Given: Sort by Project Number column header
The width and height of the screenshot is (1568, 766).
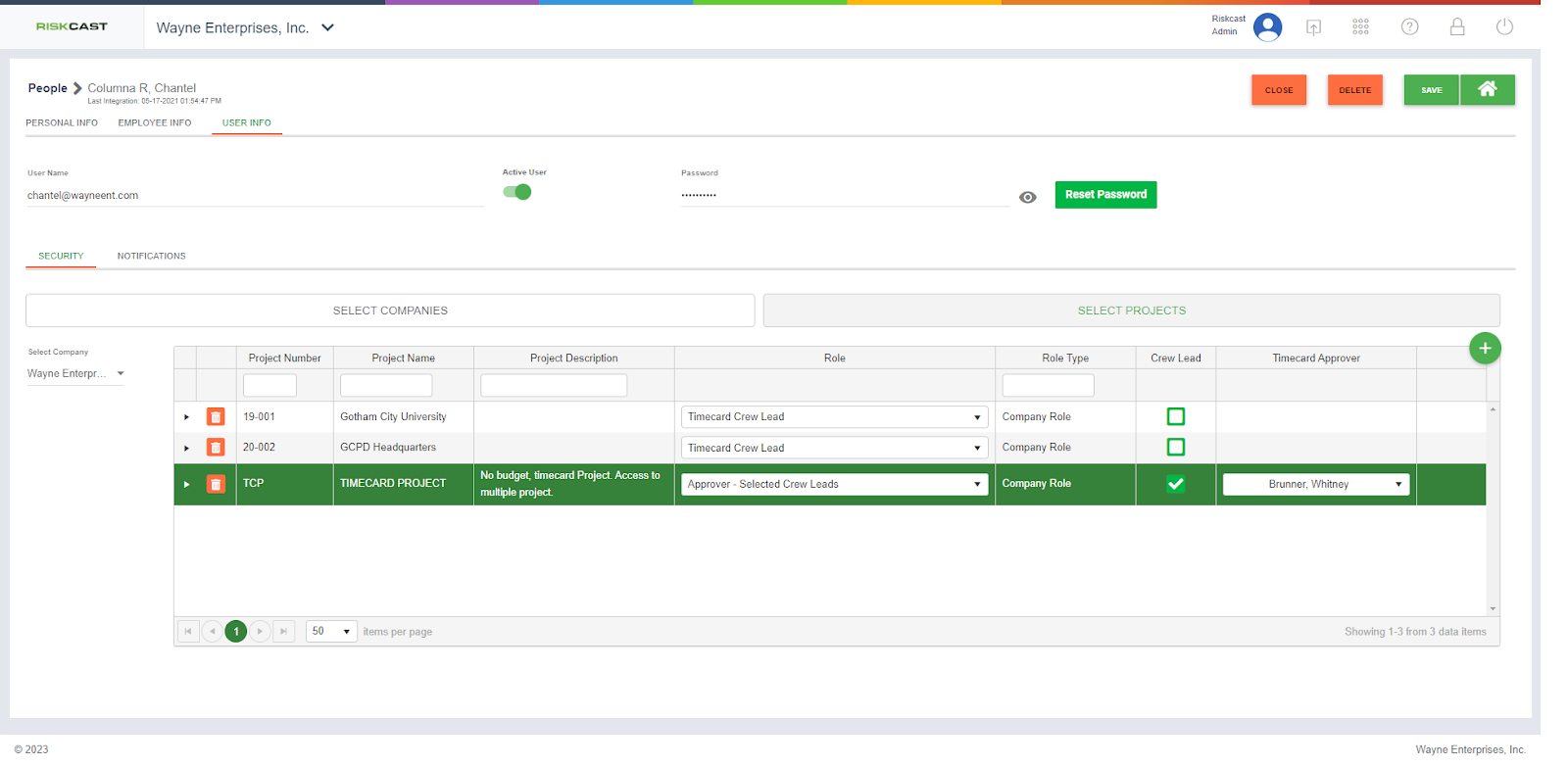Looking at the screenshot, I should click(285, 359).
